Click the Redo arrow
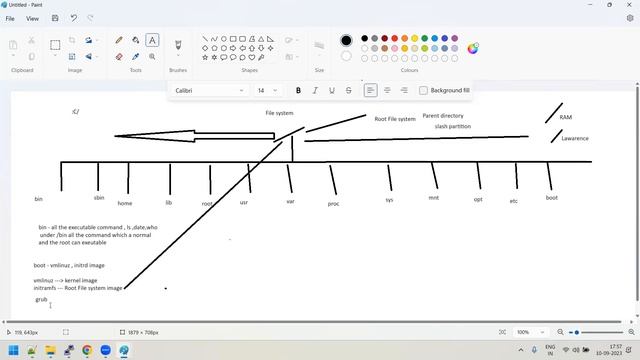 (90, 18)
